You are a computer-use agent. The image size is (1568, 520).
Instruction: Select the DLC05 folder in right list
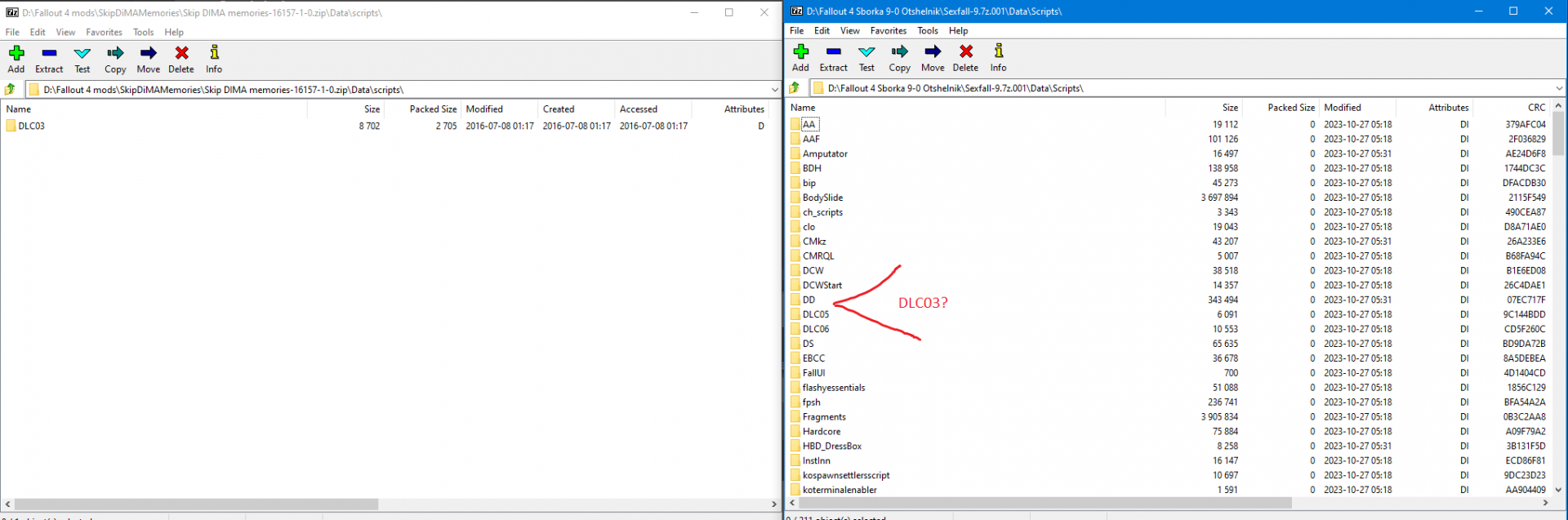(815, 314)
